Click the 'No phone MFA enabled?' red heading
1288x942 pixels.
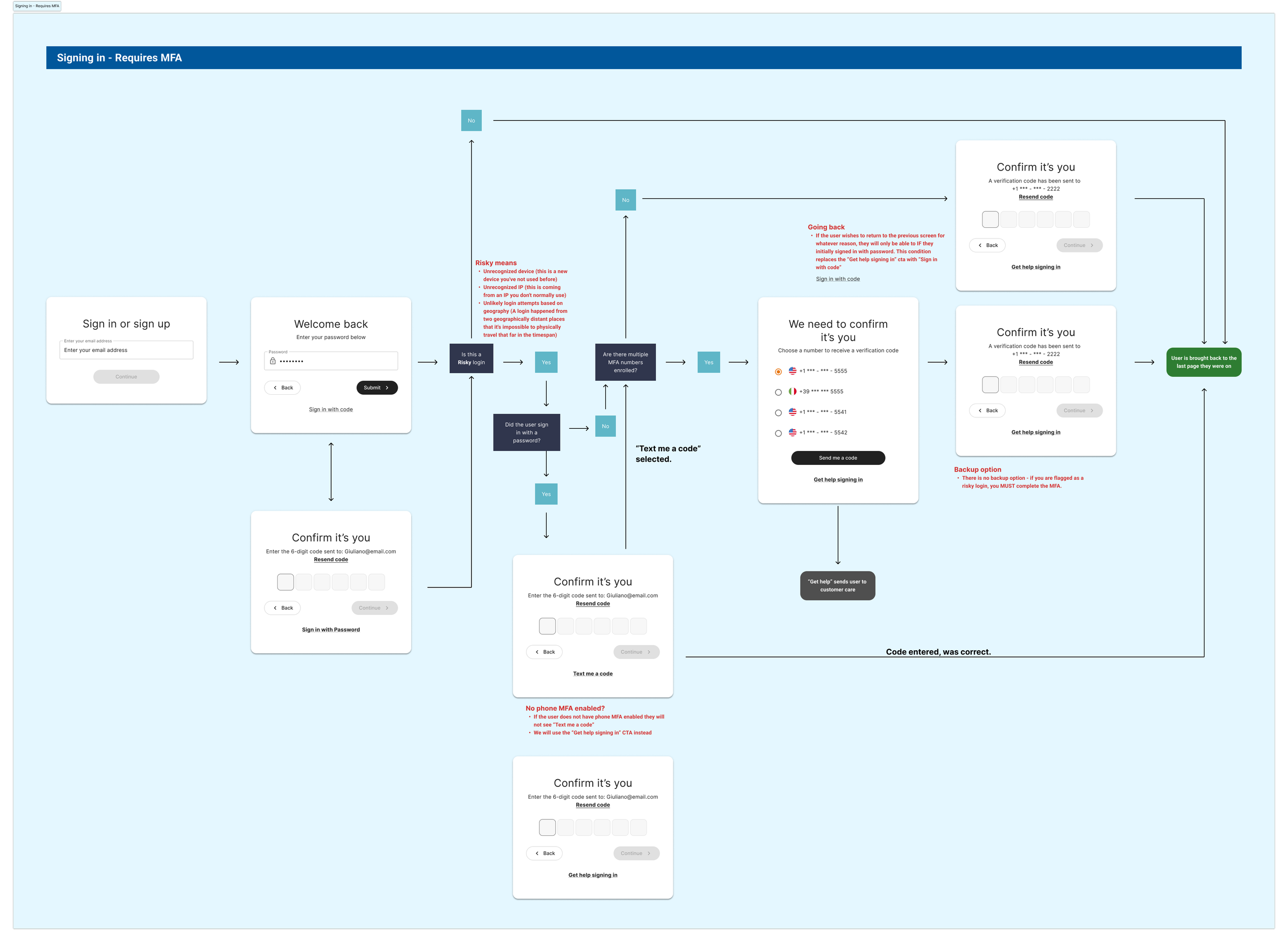coord(565,708)
